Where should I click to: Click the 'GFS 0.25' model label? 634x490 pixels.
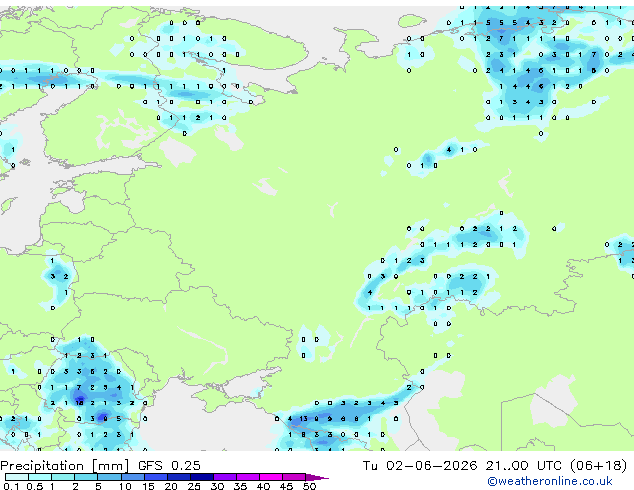(169, 466)
